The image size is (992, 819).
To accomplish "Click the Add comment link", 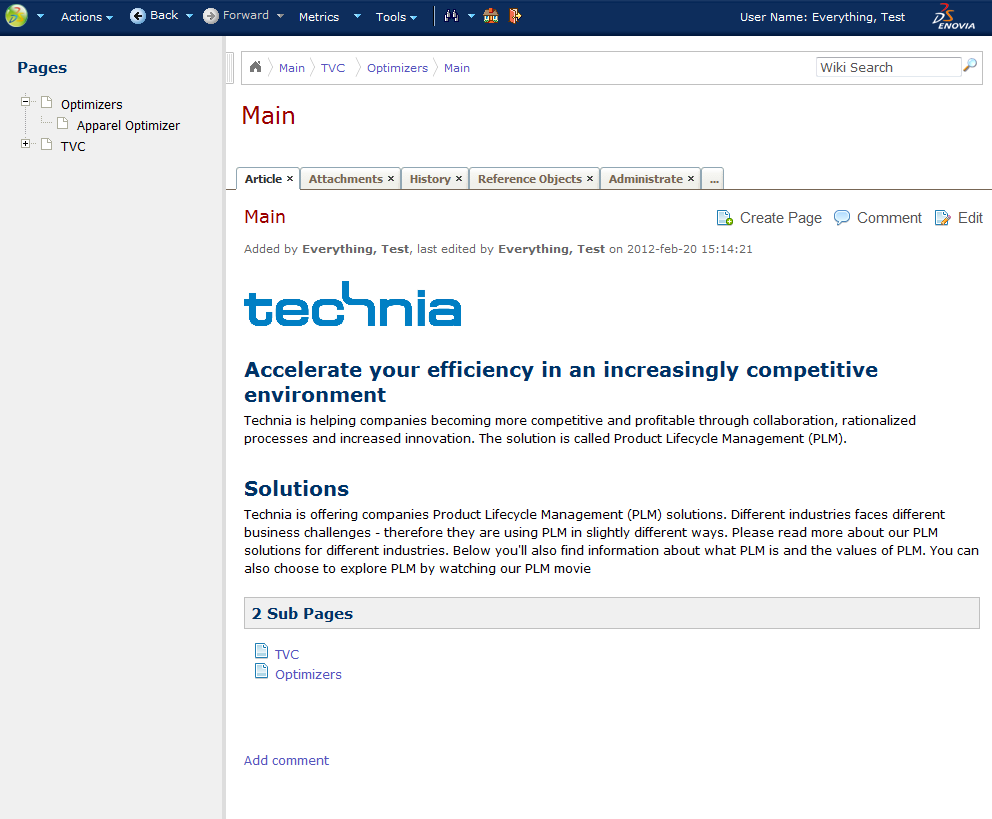I will (286, 761).
